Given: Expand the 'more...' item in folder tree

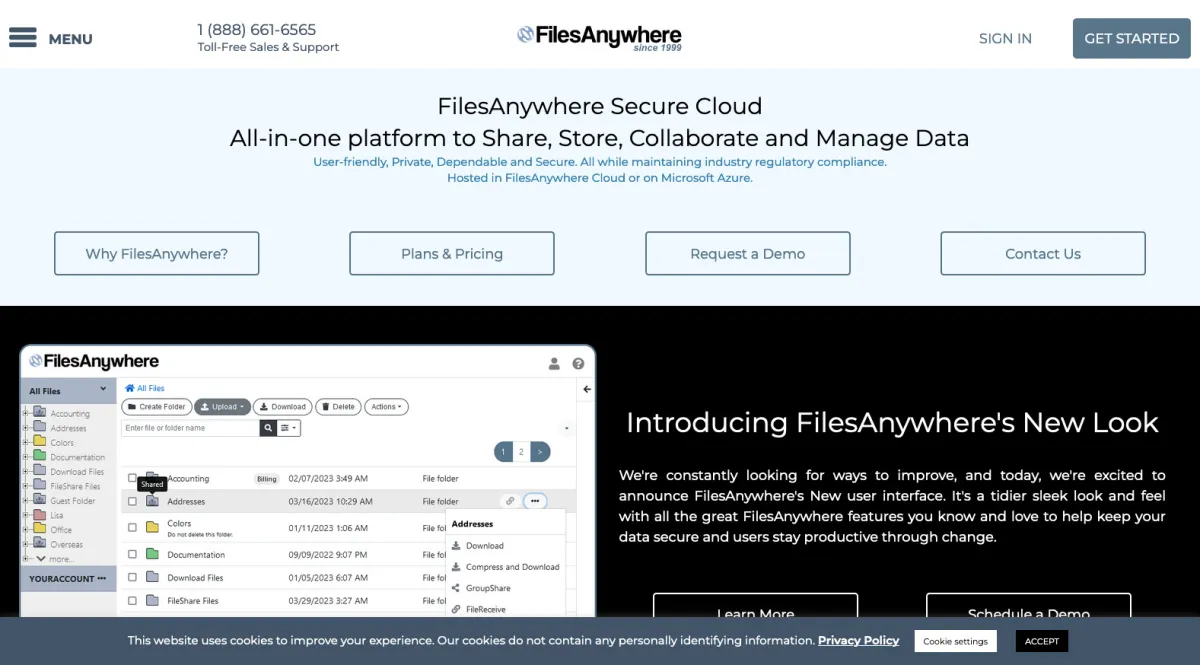Looking at the screenshot, I should (54, 559).
